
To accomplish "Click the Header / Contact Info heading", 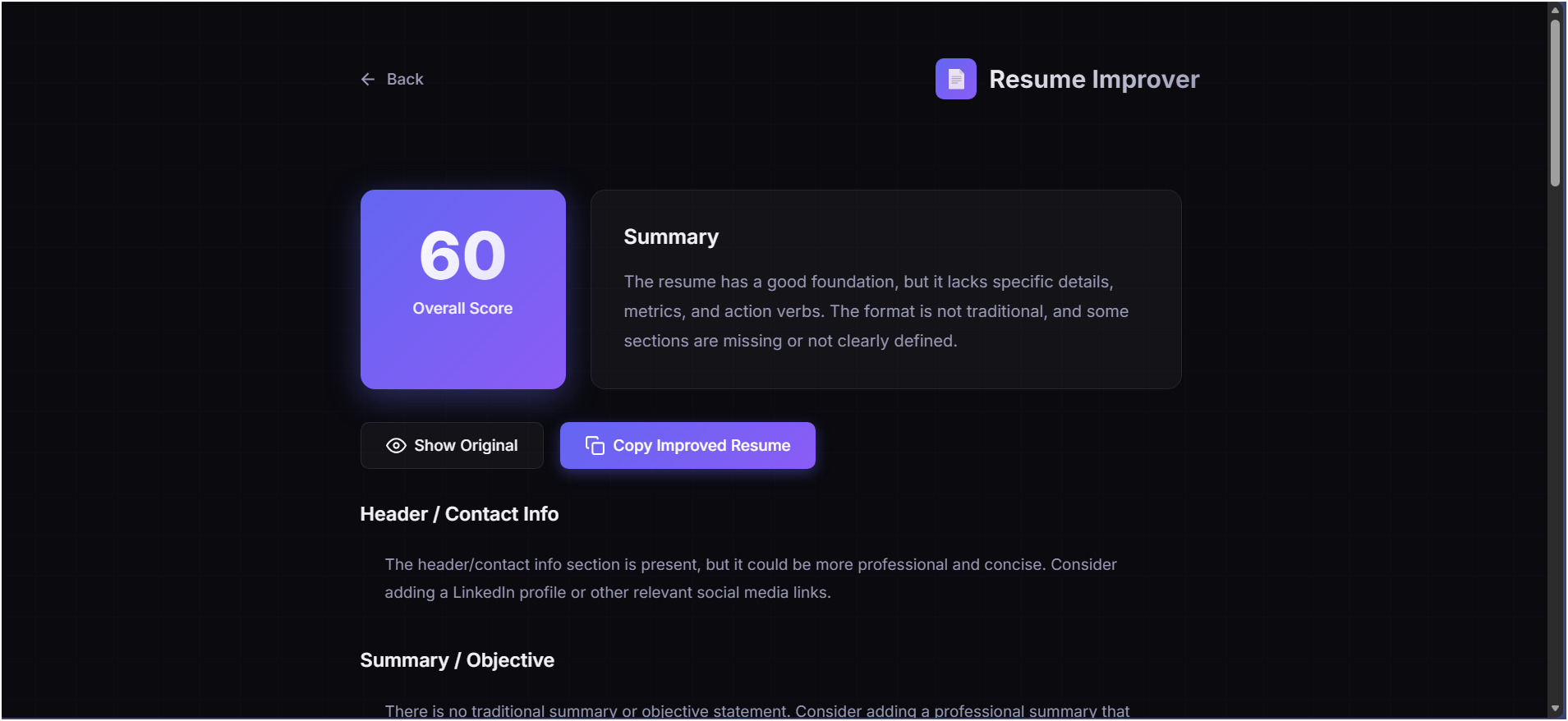I will coord(459,514).
